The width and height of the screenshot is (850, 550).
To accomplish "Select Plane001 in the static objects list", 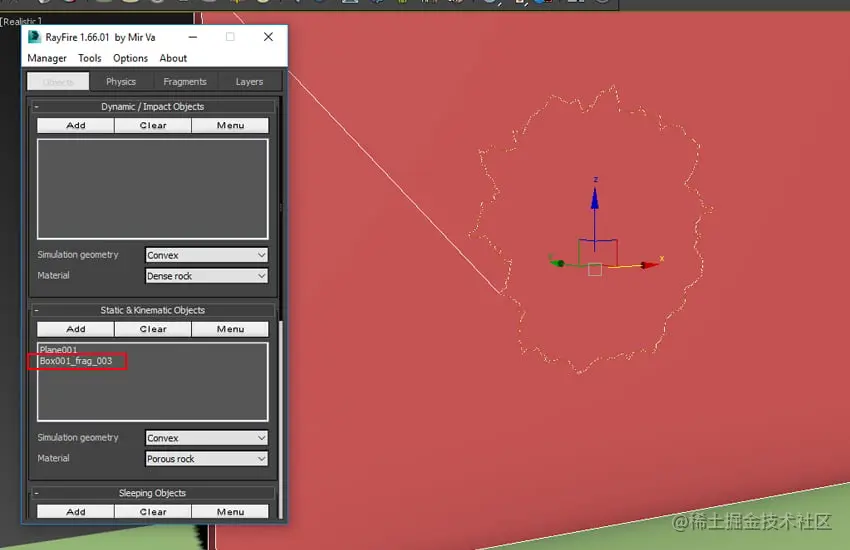I will pos(59,350).
